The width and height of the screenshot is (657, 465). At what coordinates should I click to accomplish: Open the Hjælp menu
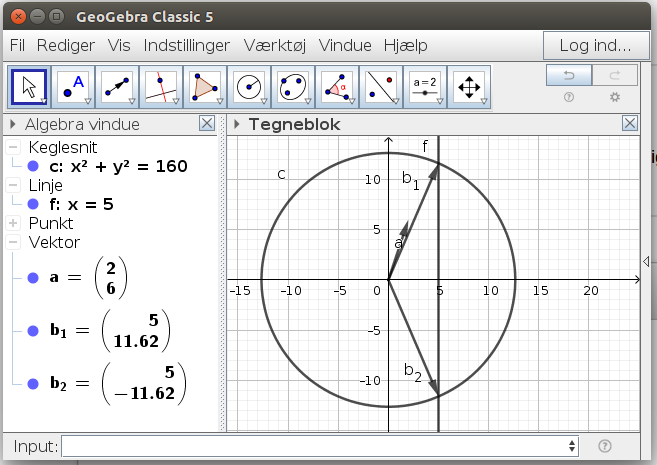(x=406, y=45)
